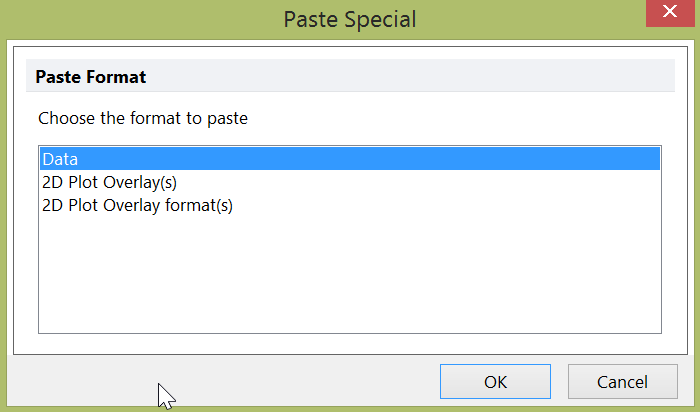Choose 2D Plot Overlay(s) in the list
The image size is (700, 412).
point(109,183)
